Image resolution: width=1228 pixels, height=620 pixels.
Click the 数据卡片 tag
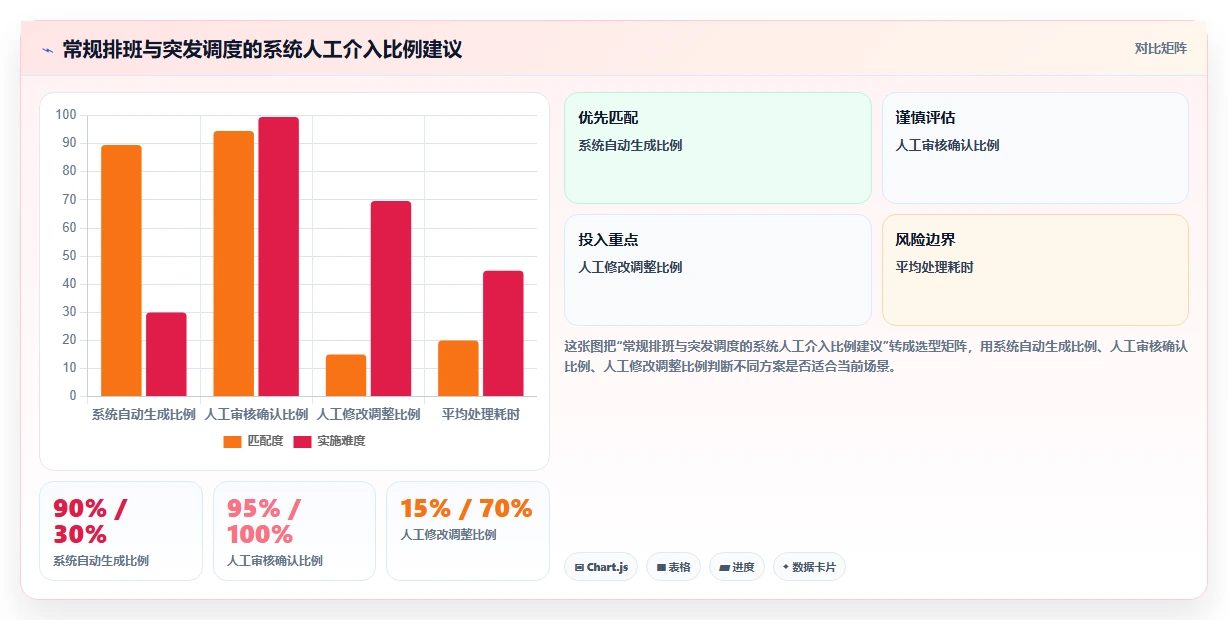809,567
